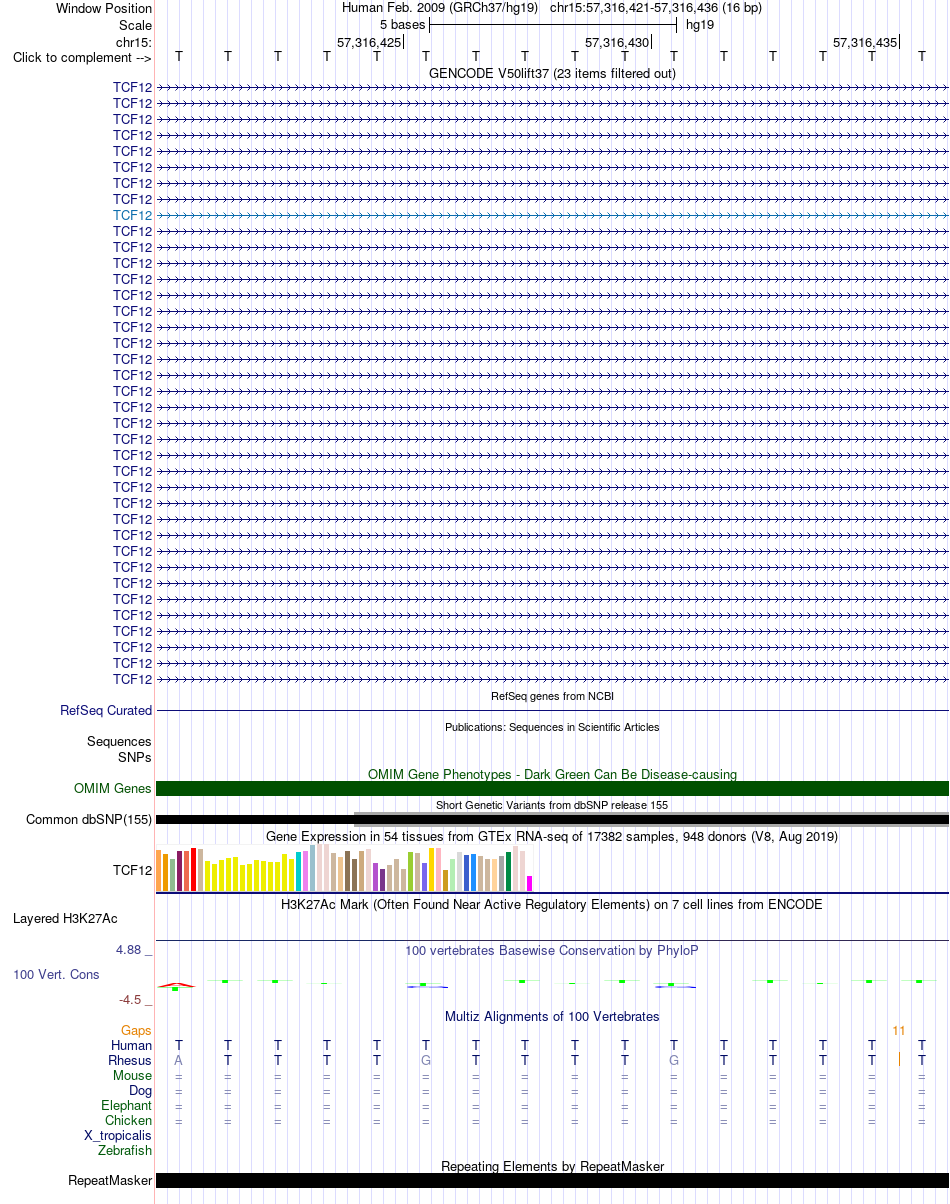Click the black RepeatMasker element bar

[552, 1180]
